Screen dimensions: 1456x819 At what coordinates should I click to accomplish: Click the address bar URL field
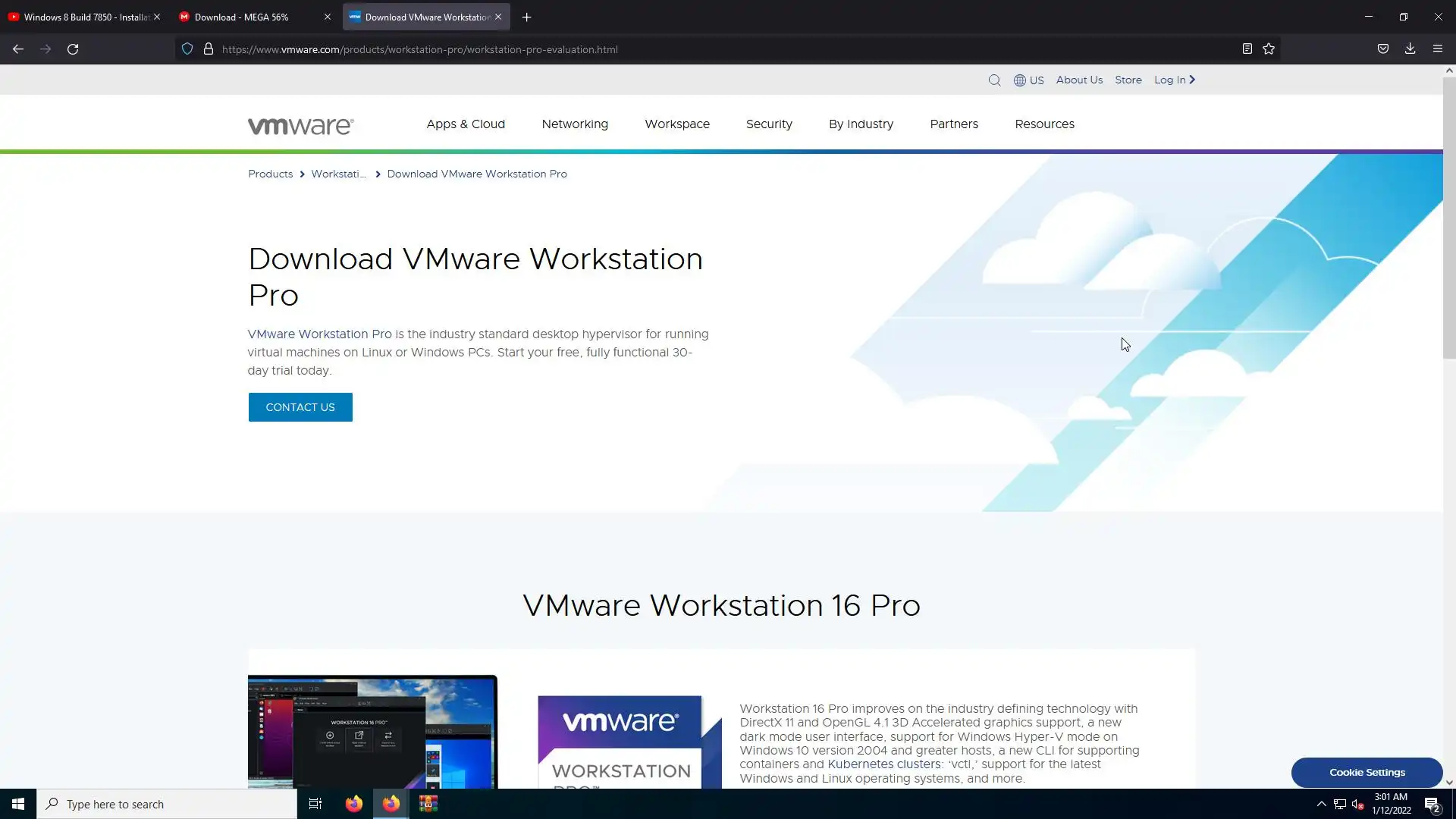[x=682, y=49]
